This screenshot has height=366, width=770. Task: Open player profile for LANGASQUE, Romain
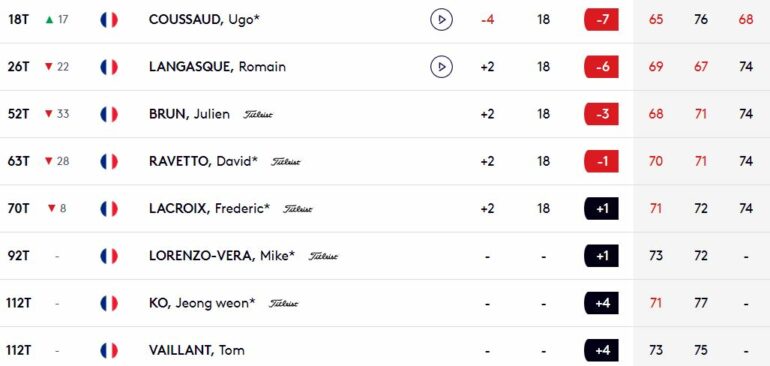[x=217, y=67]
